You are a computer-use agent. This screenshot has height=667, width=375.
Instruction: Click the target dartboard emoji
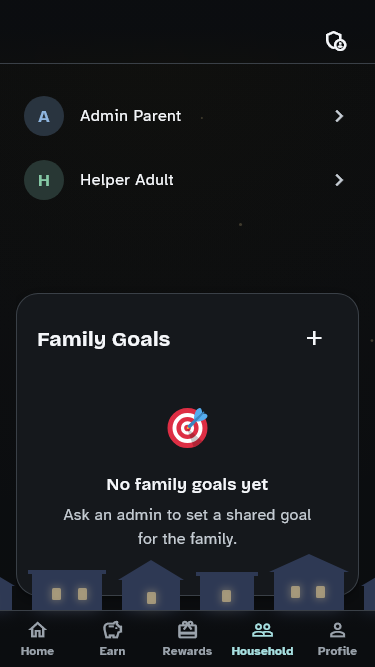click(x=188, y=428)
